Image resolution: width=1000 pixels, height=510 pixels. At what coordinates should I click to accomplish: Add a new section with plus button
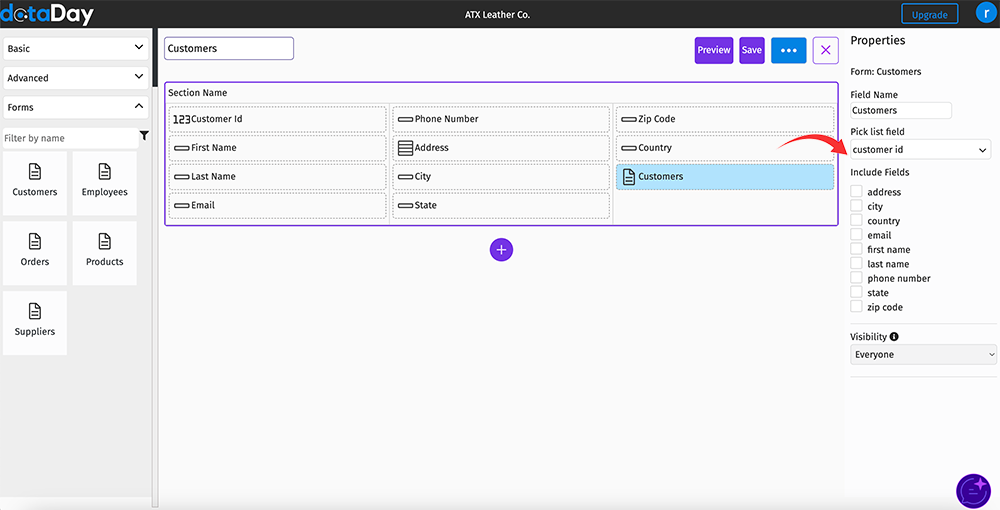(501, 250)
